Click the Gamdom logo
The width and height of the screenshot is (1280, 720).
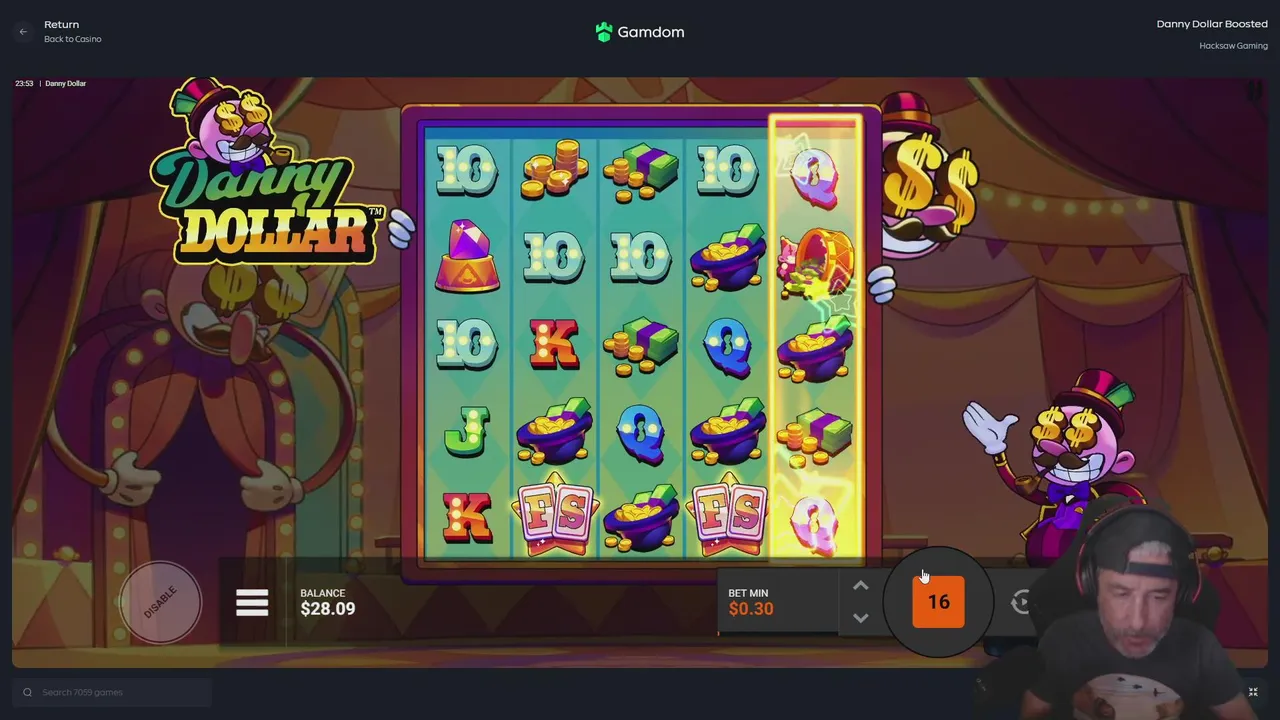(640, 32)
